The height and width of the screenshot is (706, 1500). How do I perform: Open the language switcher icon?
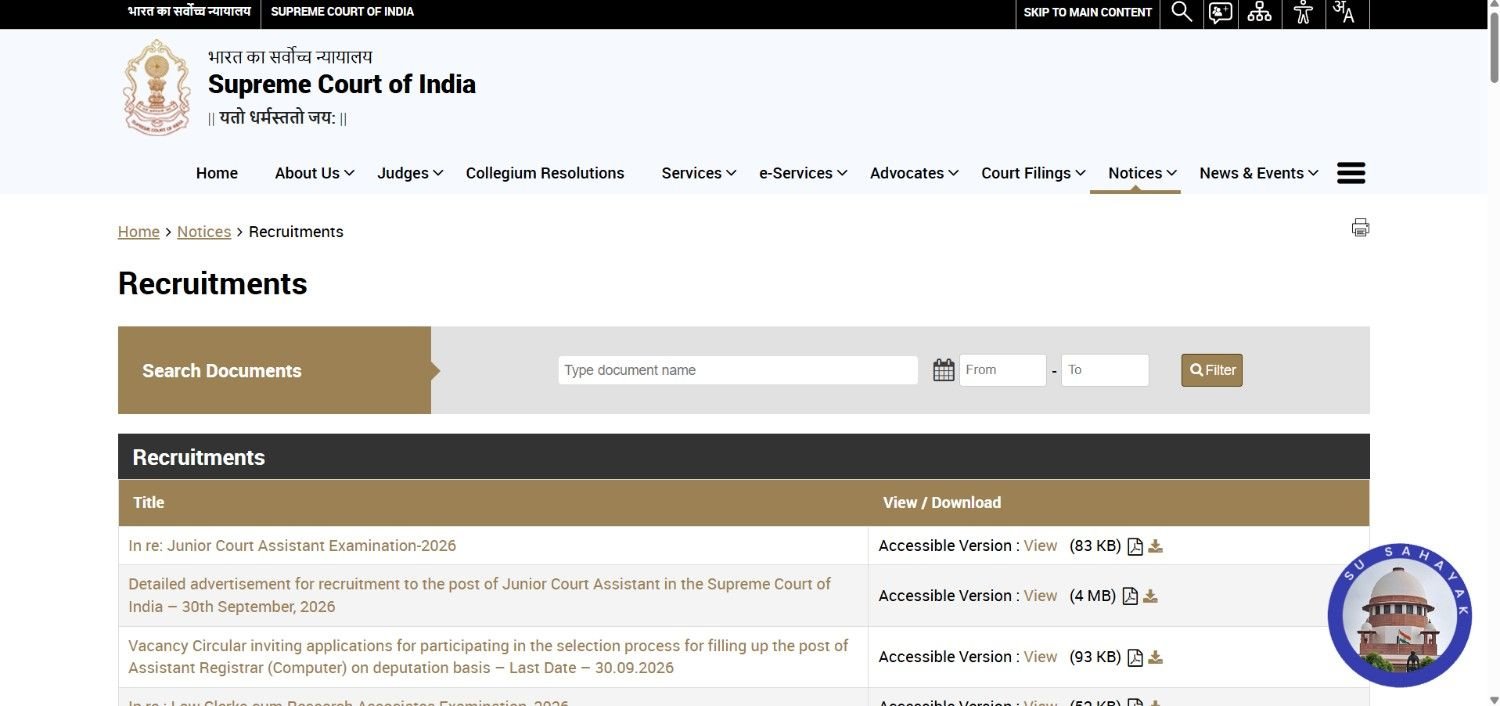[1343, 12]
